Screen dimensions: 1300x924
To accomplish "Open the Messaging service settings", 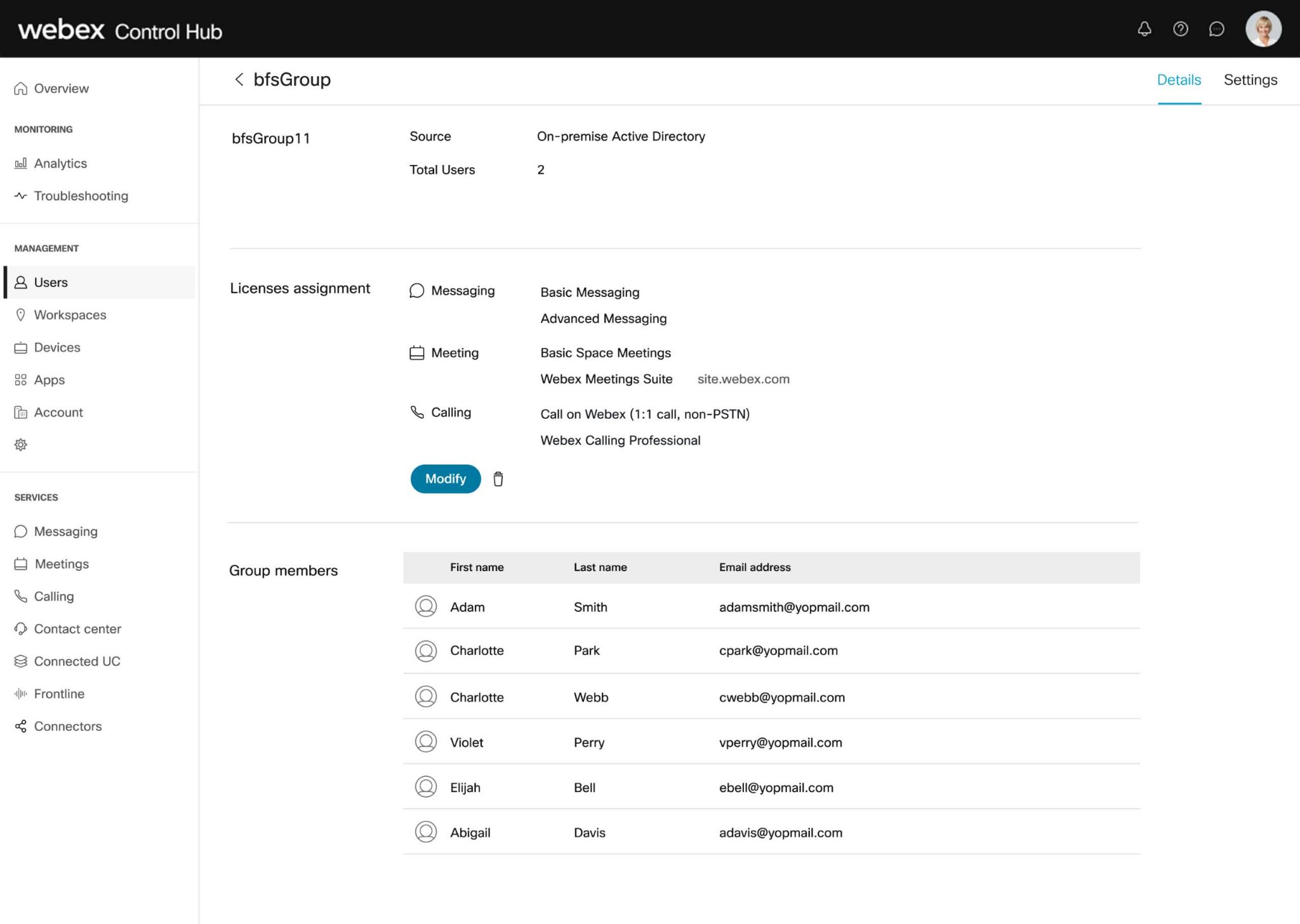I will 66,531.
